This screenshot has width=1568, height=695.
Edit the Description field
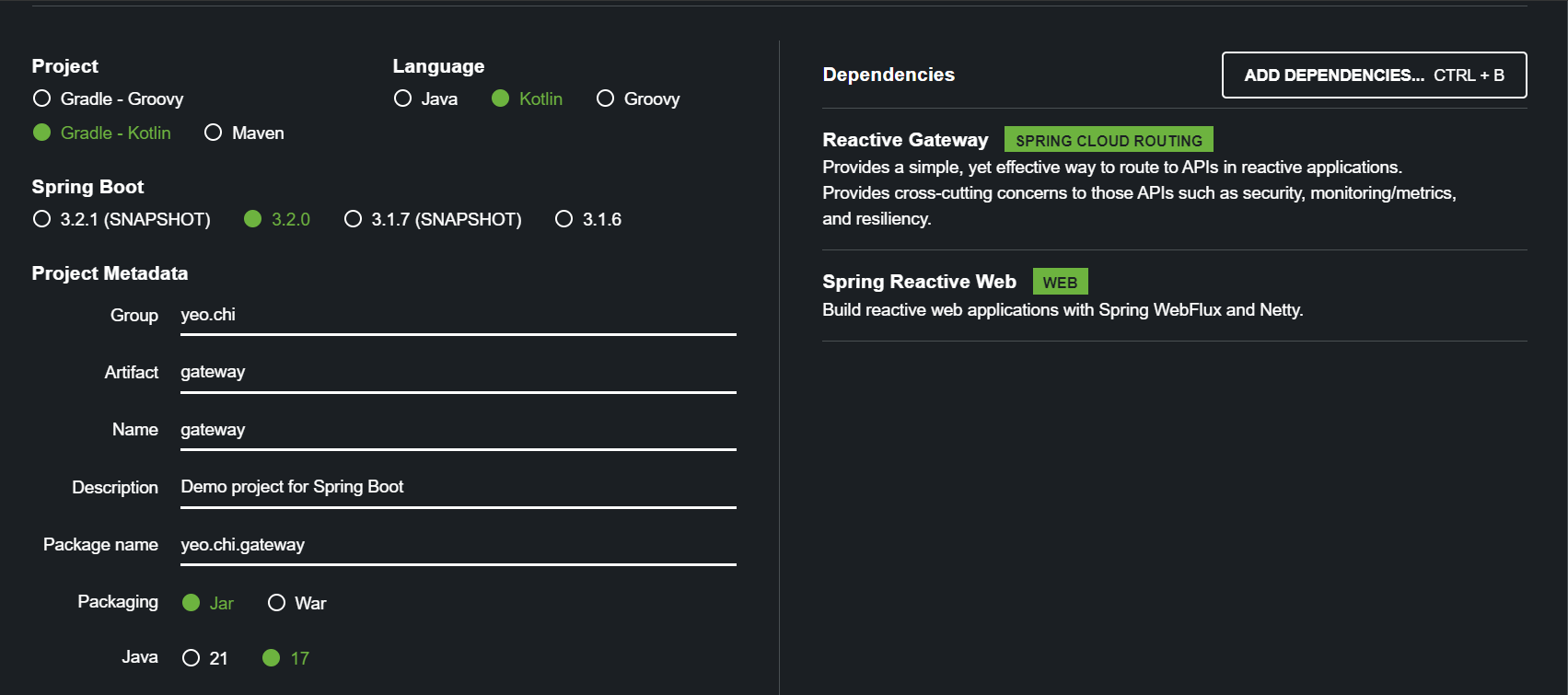459,488
